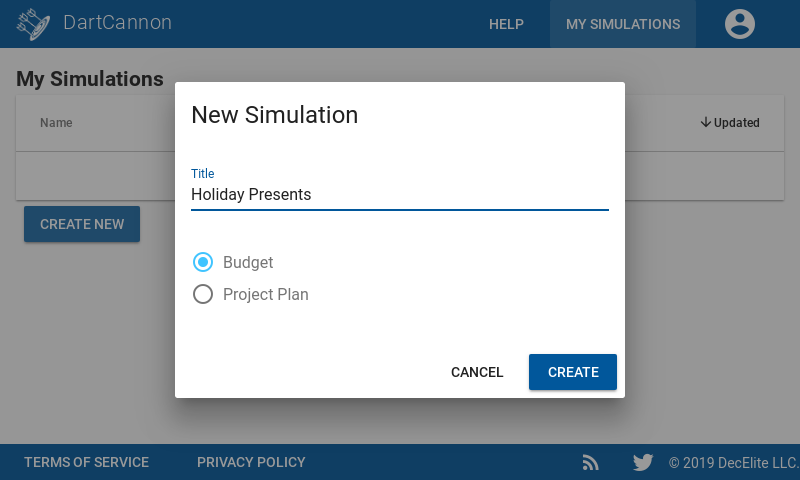The height and width of the screenshot is (480, 800).
Task: Click the 2019 DecElite LLC copyright text
Action: pyautogui.click(x=734, y=463)
